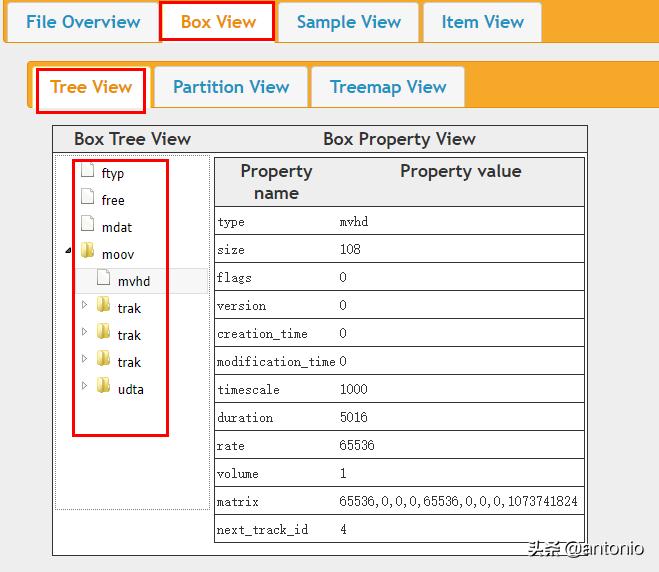
Task: Click the creation_time property name
Action: [x=262, y=334]
